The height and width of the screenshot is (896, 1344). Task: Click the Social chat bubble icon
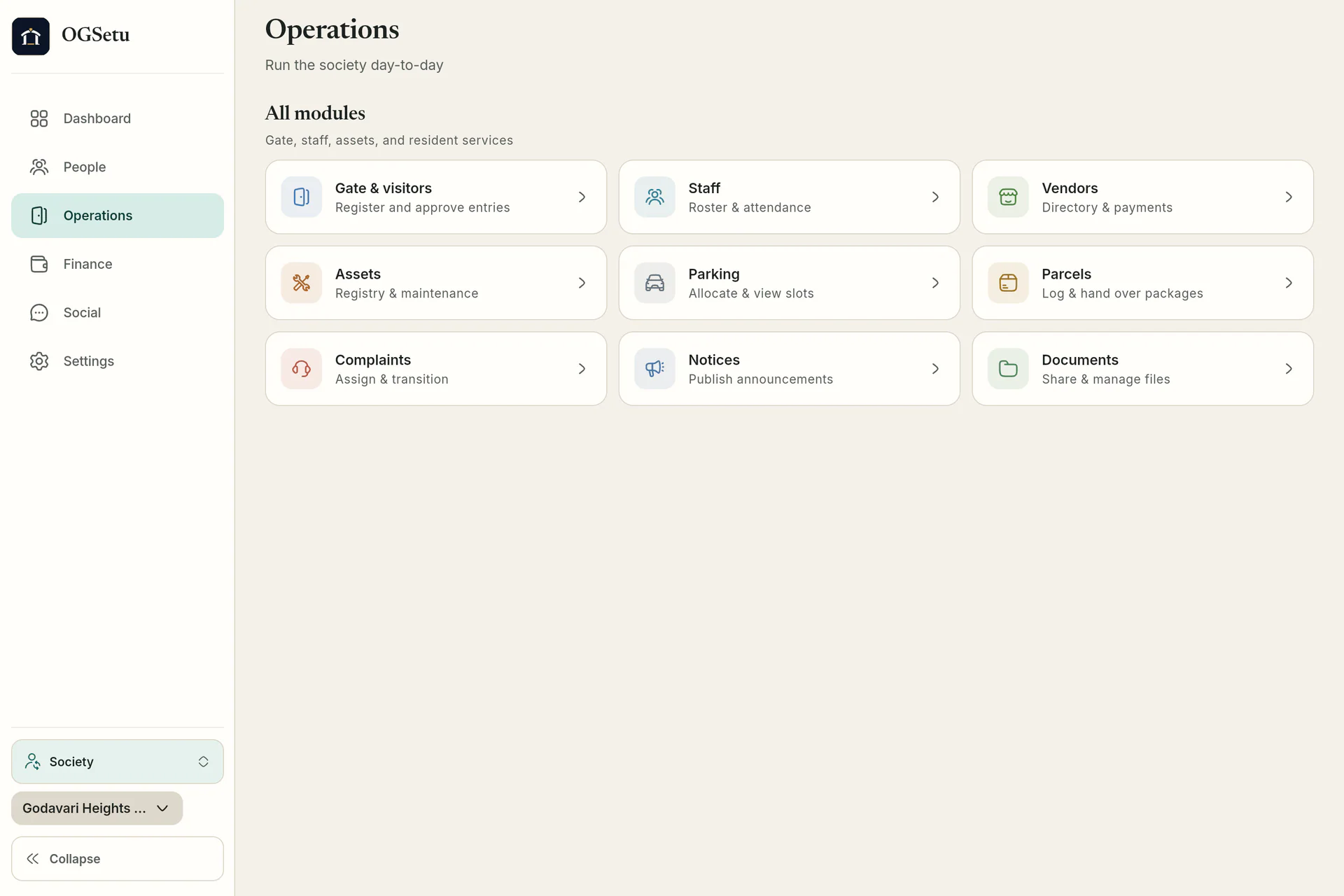point(39,312)
